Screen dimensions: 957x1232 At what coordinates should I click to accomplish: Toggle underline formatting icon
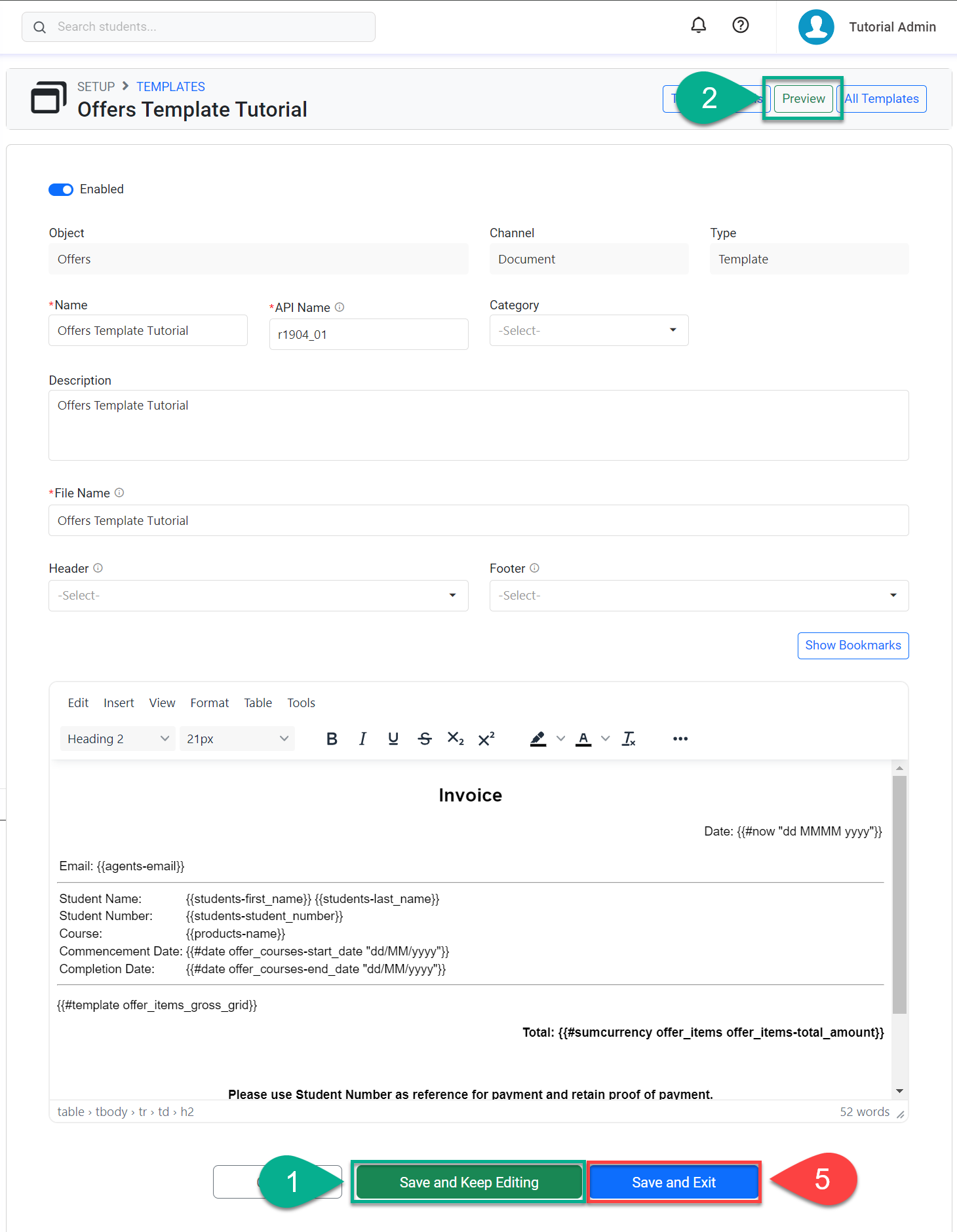393,739
